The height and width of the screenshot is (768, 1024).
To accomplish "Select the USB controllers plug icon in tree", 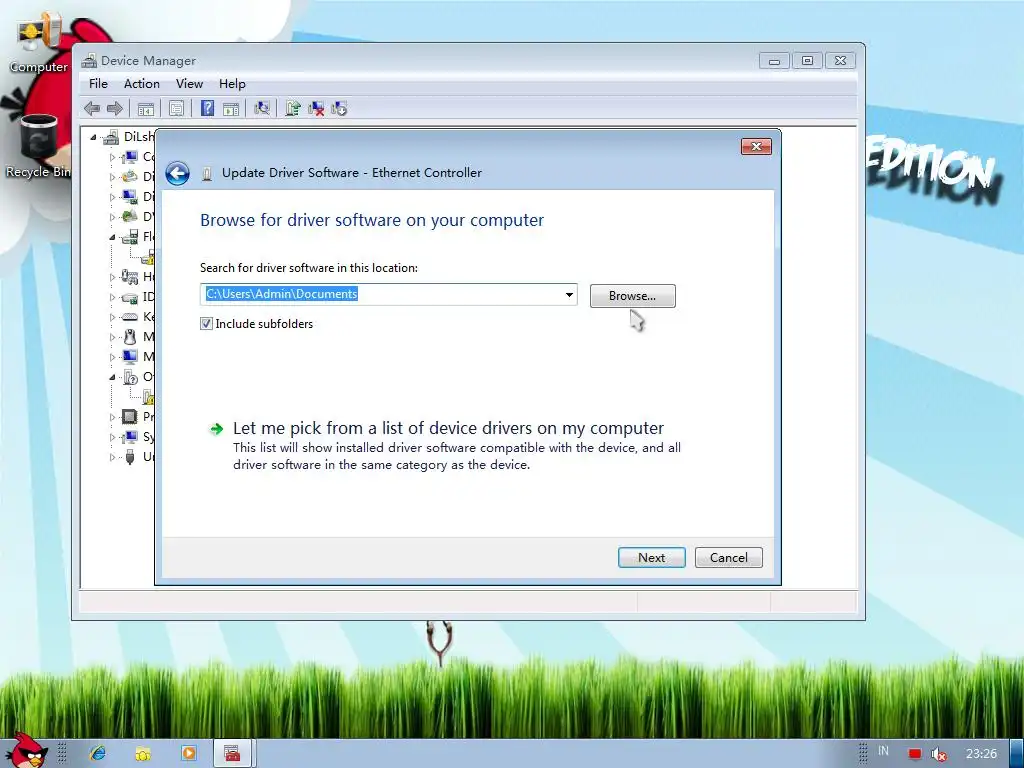I will pos(130,456).
